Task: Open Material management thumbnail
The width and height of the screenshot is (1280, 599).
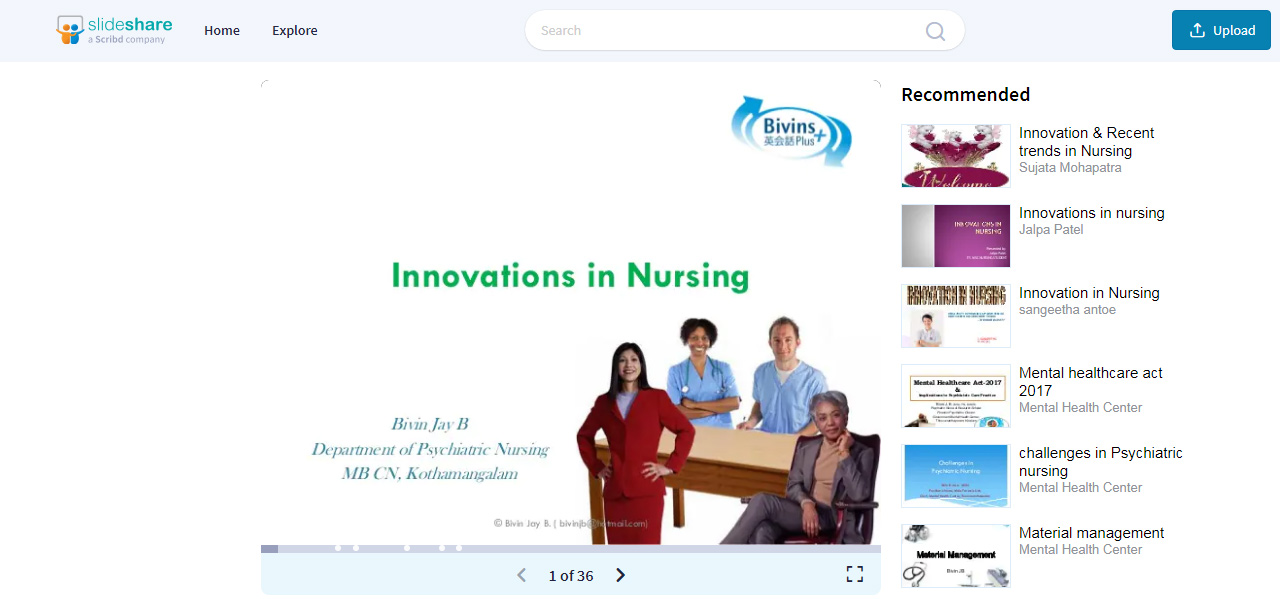Action: click(x=956, y=556)
